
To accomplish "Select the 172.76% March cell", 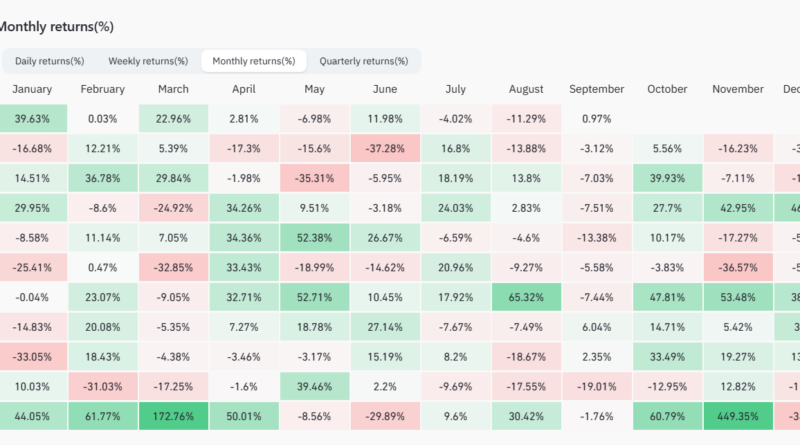I will 173,416.
